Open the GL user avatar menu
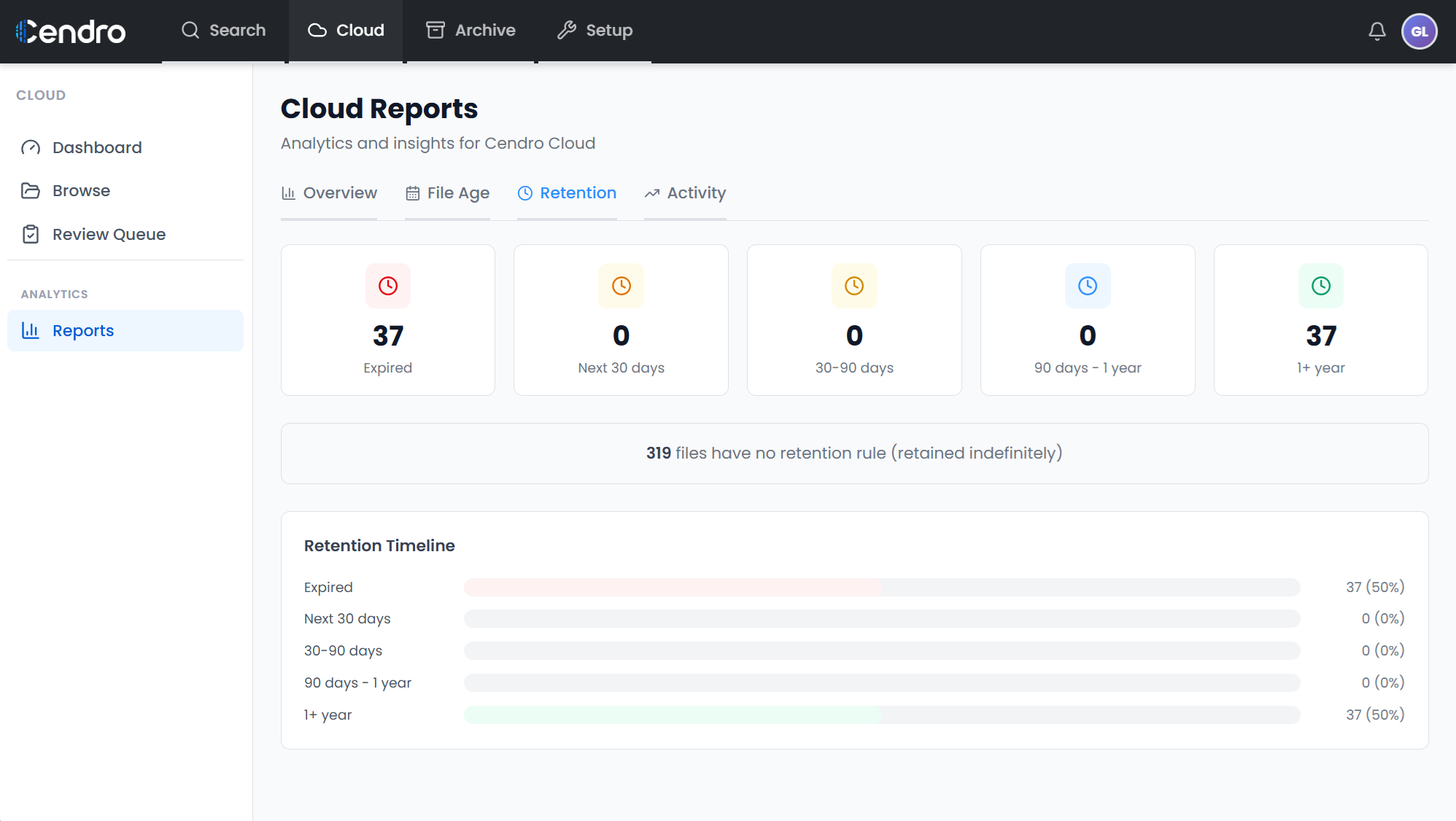The image size is (1456, 821). tap(1419, 31)
